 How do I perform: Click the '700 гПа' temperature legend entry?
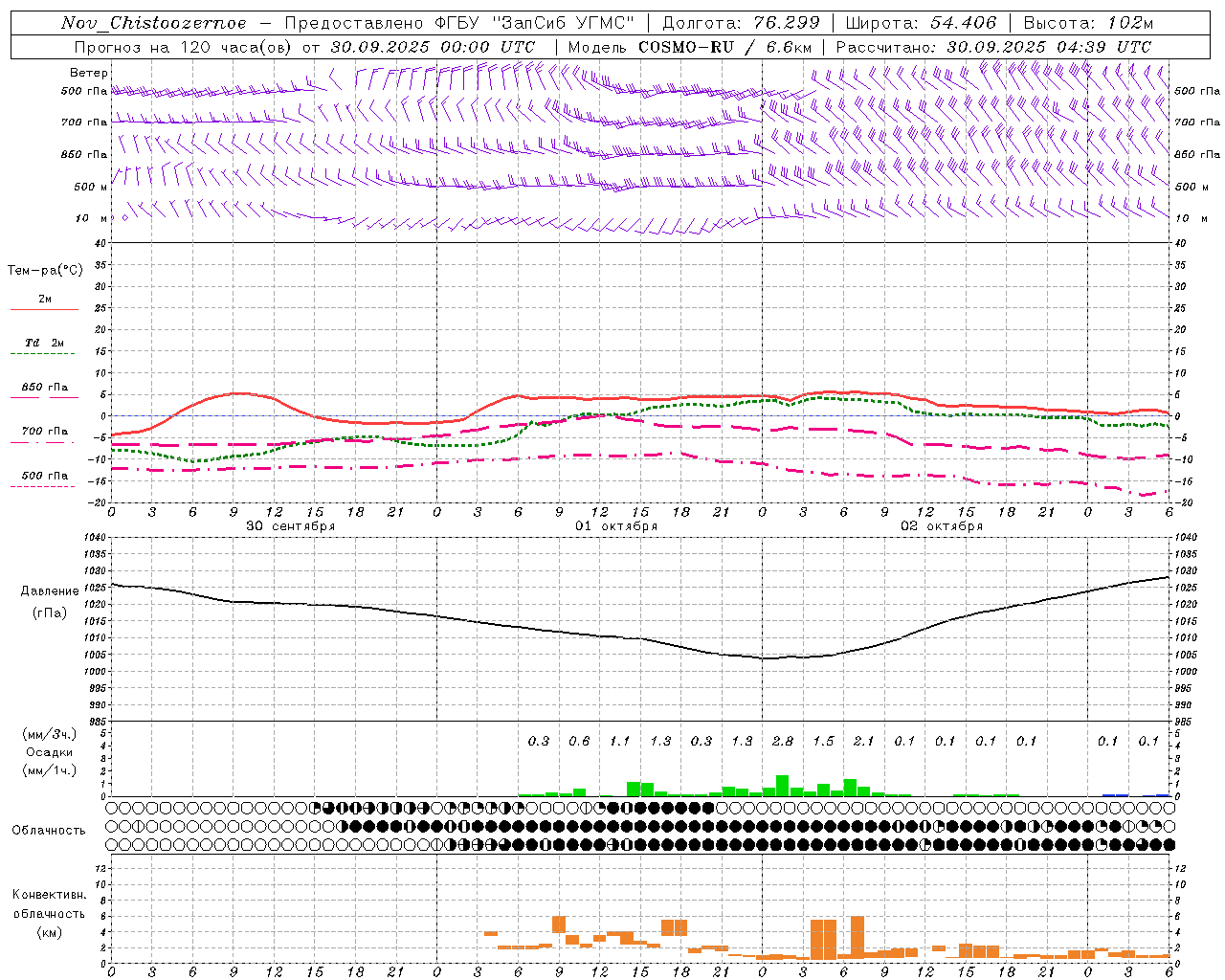pyautogui.click(x=44, y=432)
